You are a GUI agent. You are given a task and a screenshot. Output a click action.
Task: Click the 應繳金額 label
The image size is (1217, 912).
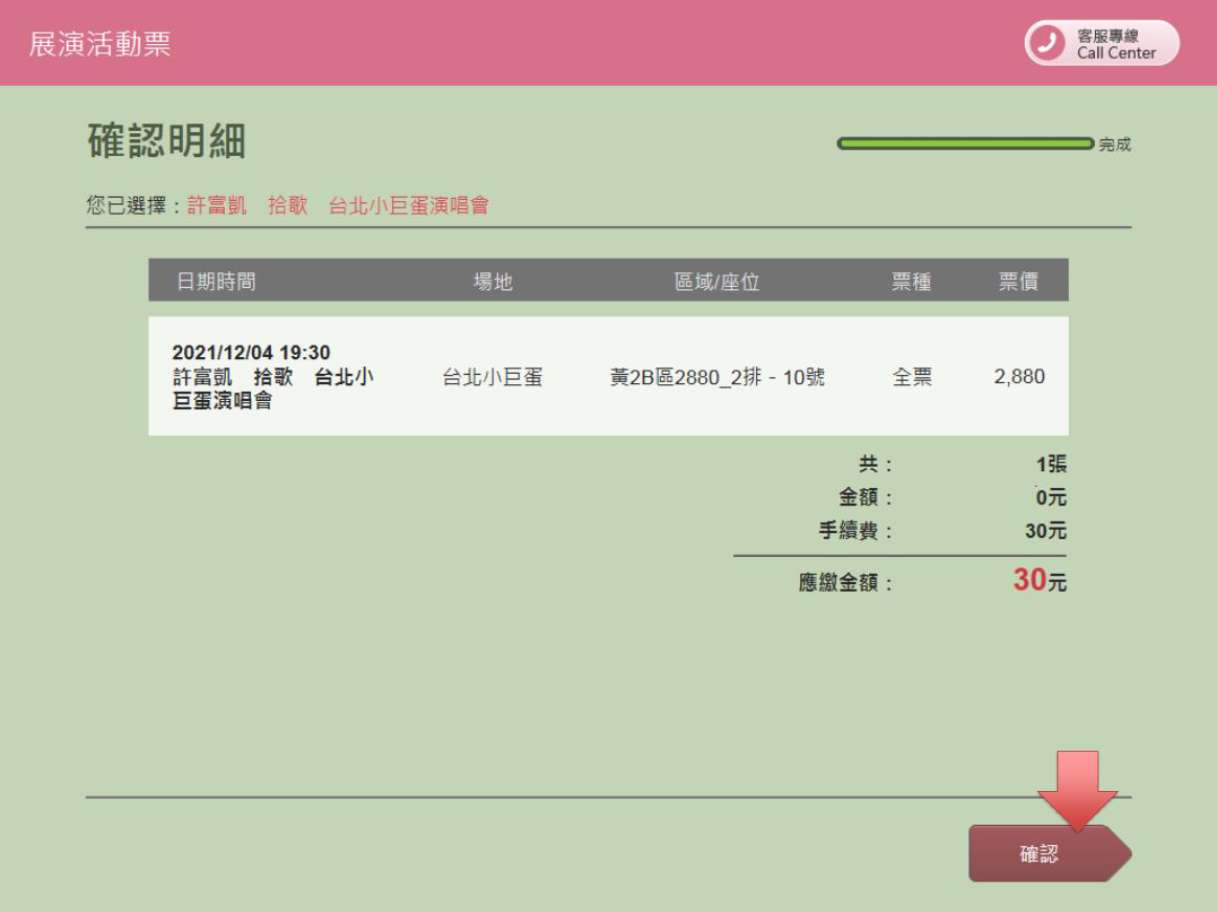pyautogui.click(x=845, y=583)
